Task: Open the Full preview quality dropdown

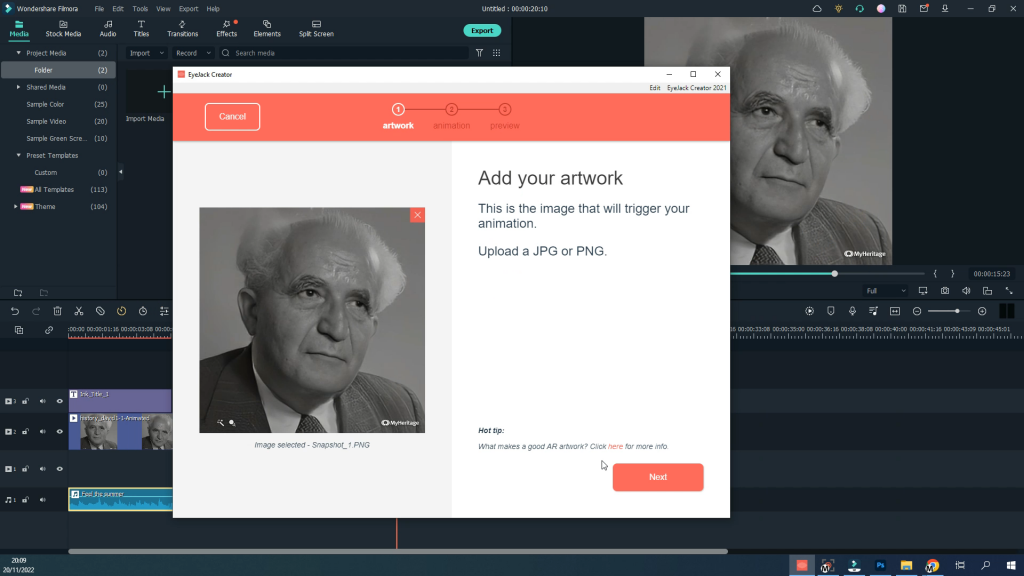Action: point(885,291)
